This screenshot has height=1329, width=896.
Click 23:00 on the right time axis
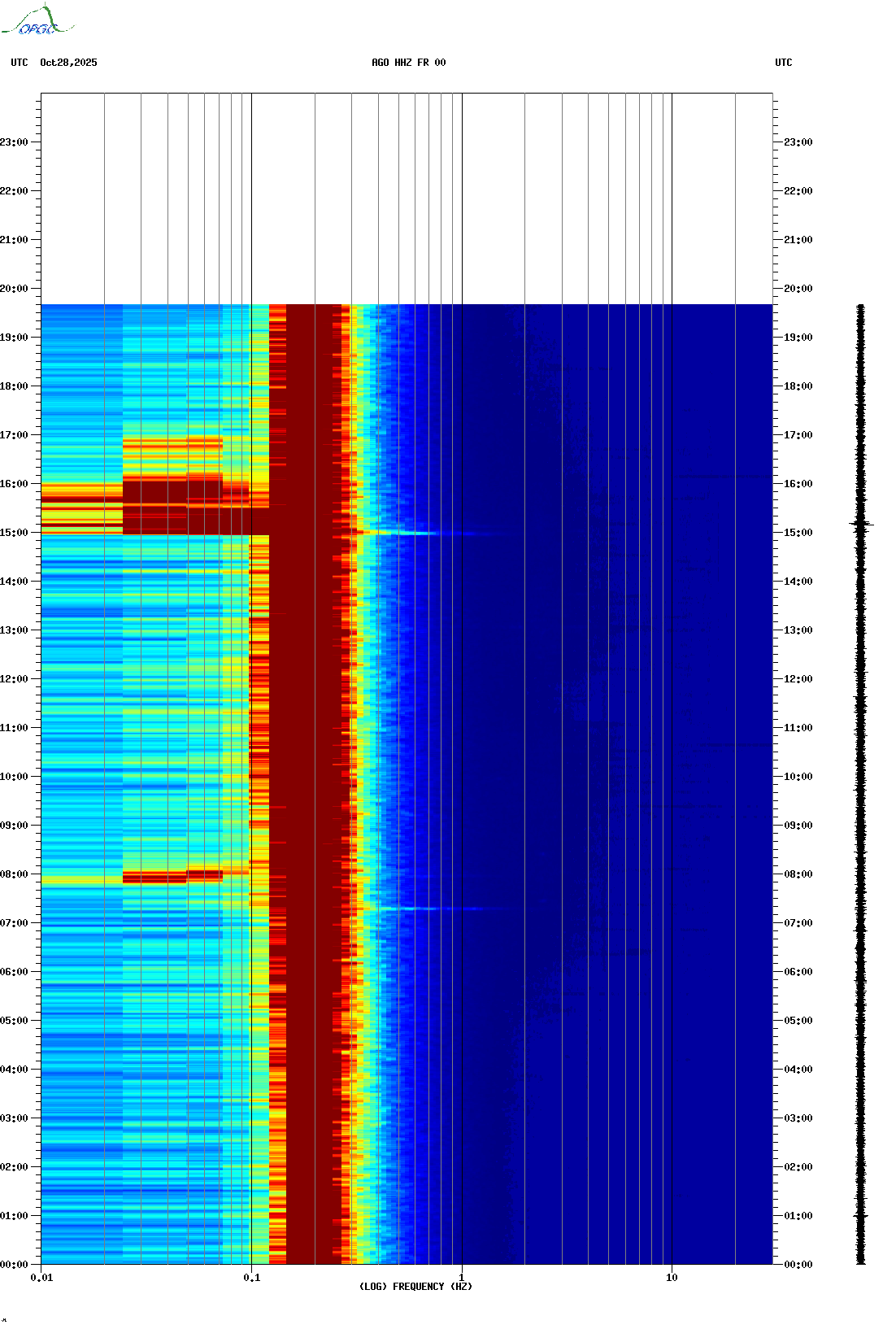[x=798, y=142]
